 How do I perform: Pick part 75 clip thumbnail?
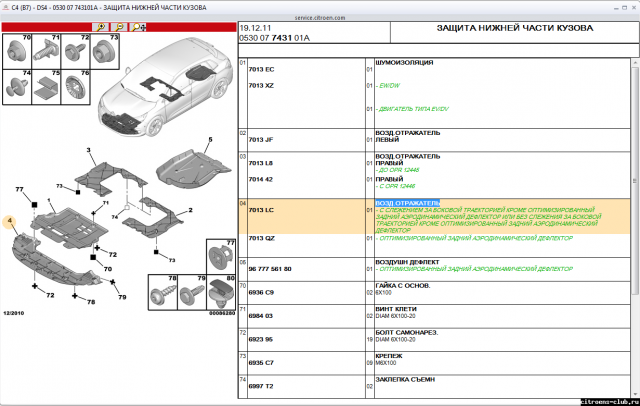47,87
